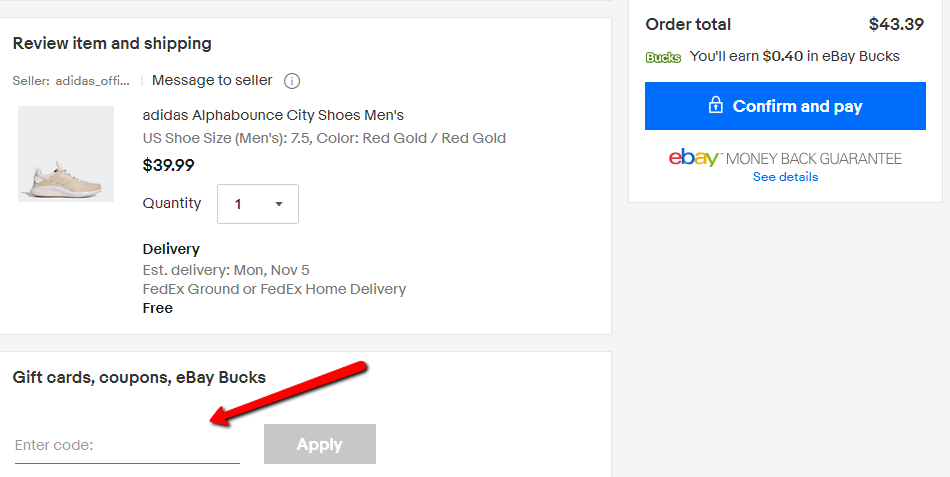
Task: Expand the Quantity dropdown arrow
Action: pos(279,204)
